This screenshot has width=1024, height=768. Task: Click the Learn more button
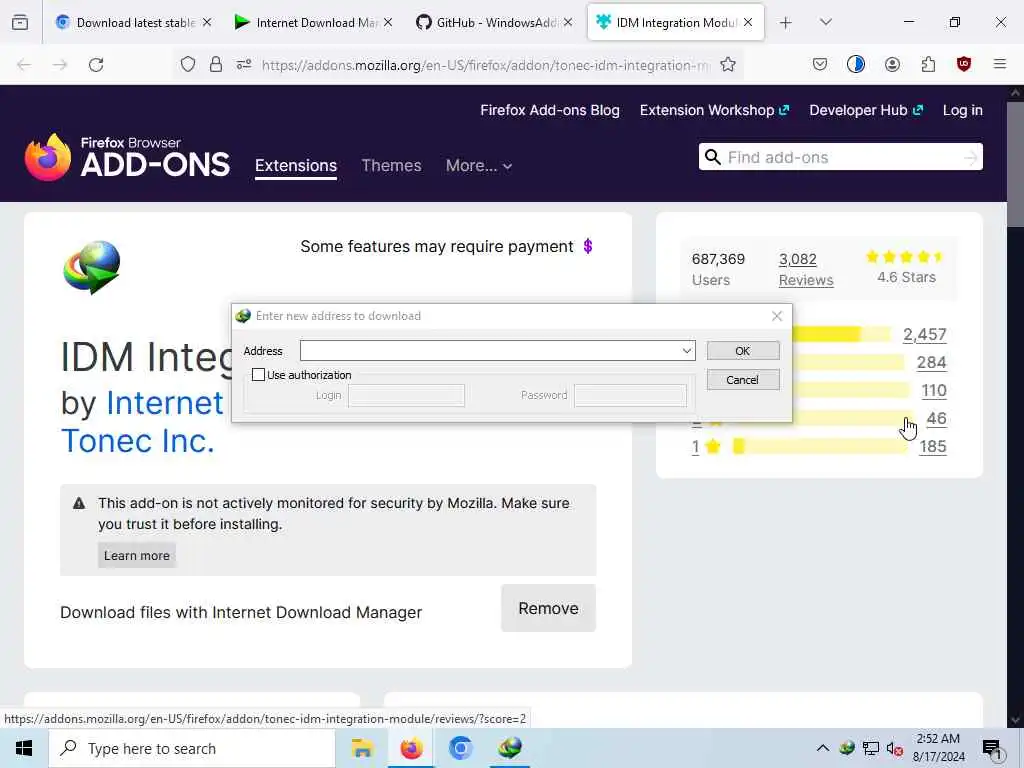tap(137, 556)
